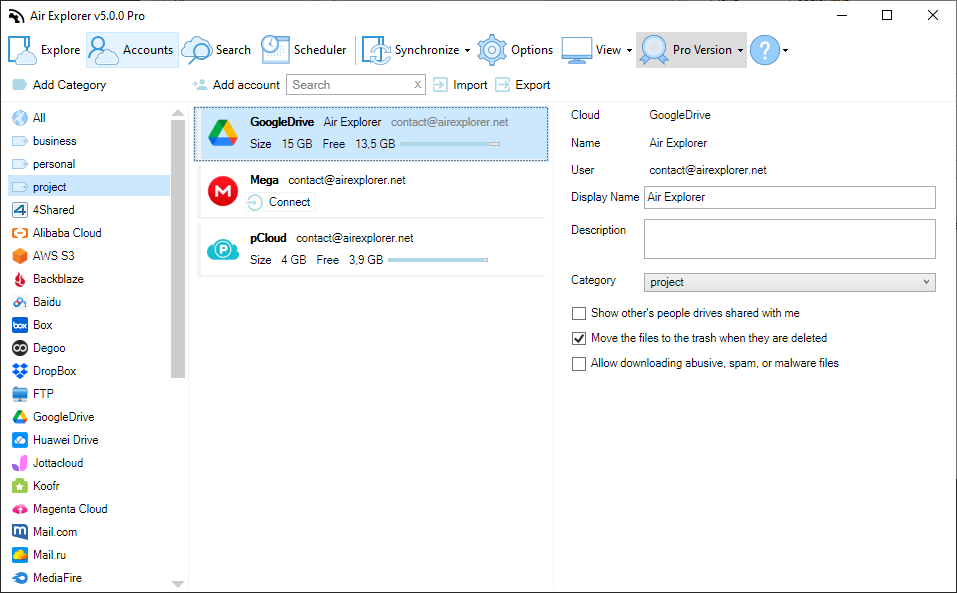
Task: Click the GoogleDrive storage usage bar
Action: (450, 144)
